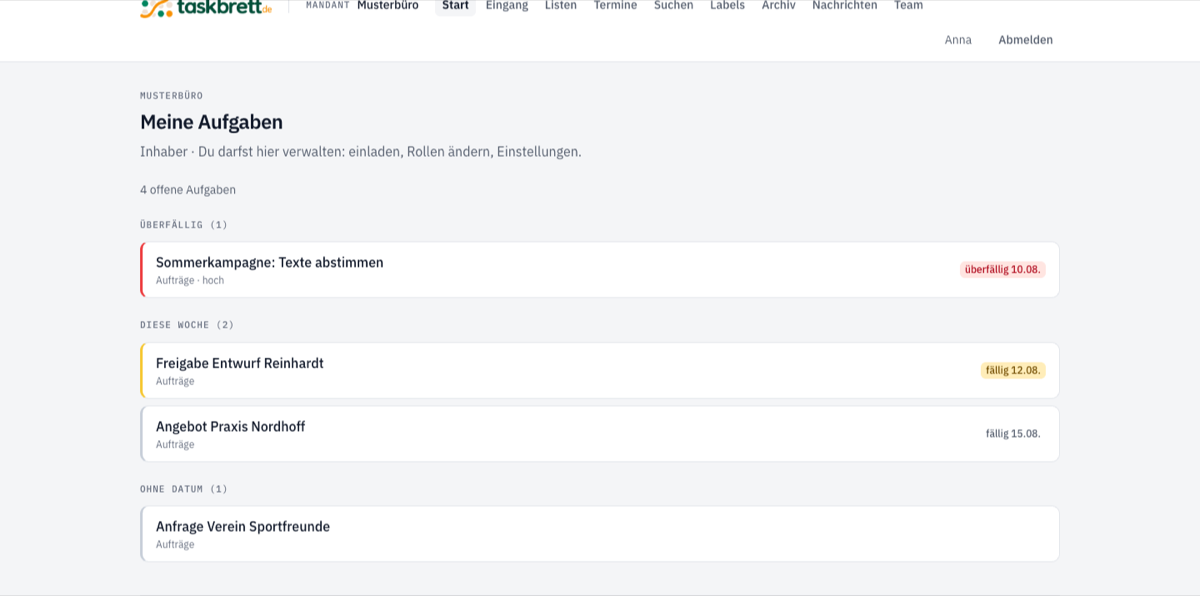Viewport: 1200px width, 596px height.
Task: Open Suchen from the nav bar
Action: point(674,6)
